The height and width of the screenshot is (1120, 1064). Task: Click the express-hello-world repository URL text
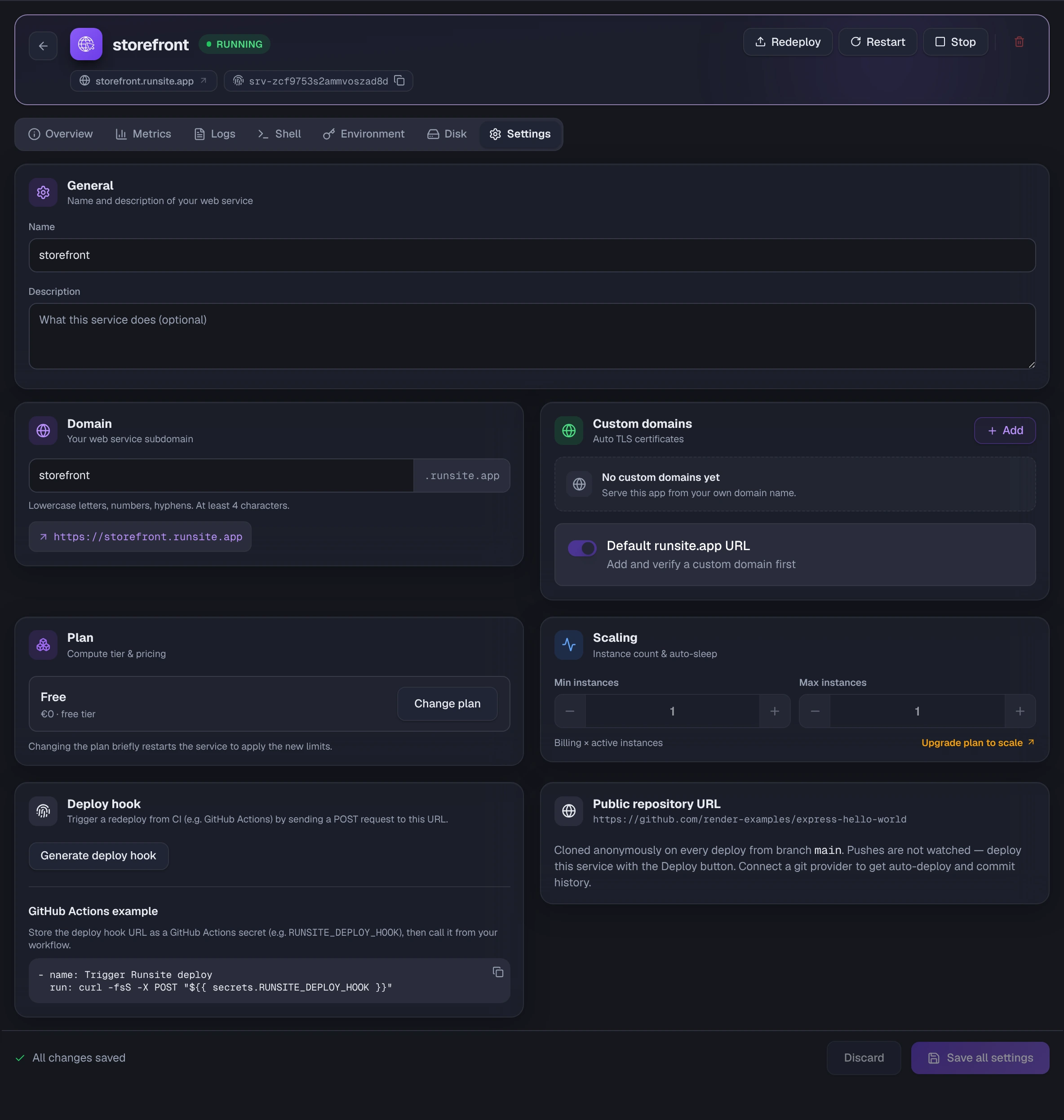pyautogui.click(x=749, y=819)
